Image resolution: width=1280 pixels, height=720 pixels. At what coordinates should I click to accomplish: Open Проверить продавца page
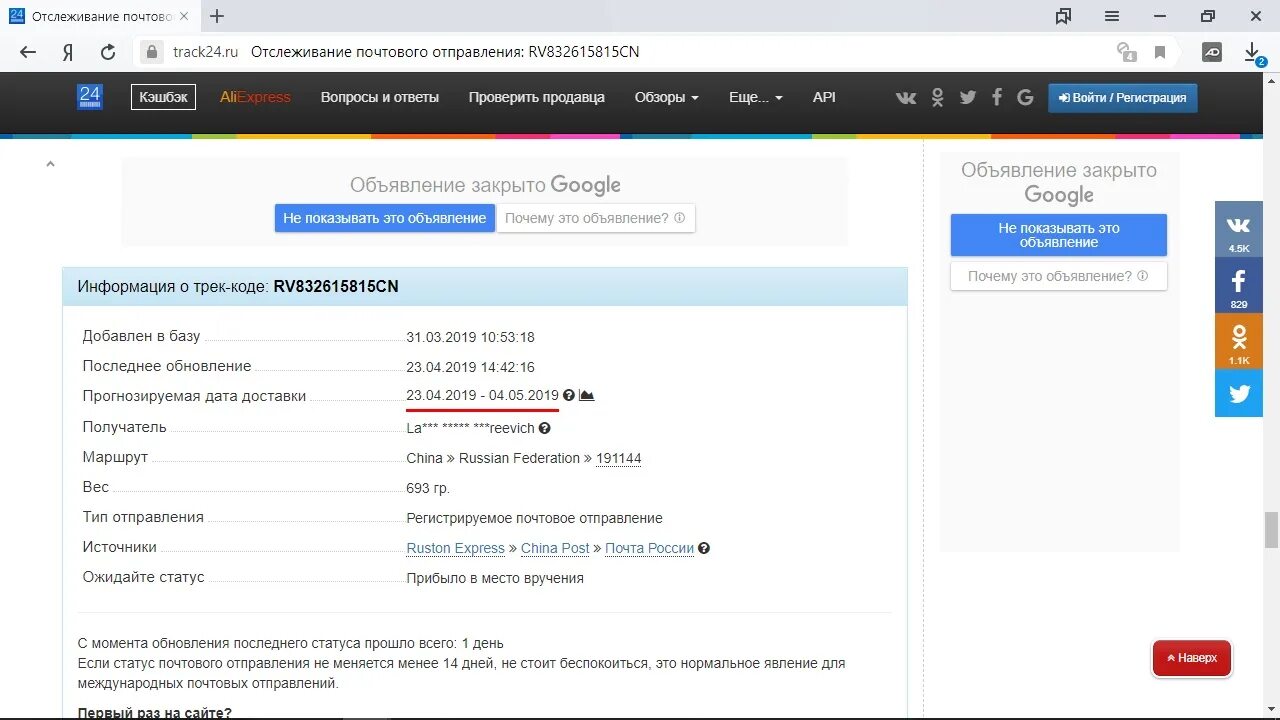[537, 97]
